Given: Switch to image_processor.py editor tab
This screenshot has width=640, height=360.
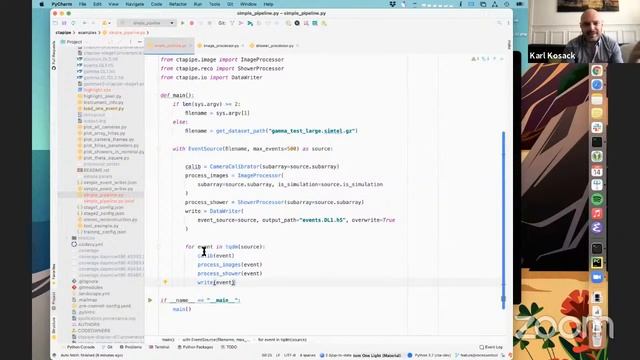Looking at the screenshot, I should pos(220,46).
